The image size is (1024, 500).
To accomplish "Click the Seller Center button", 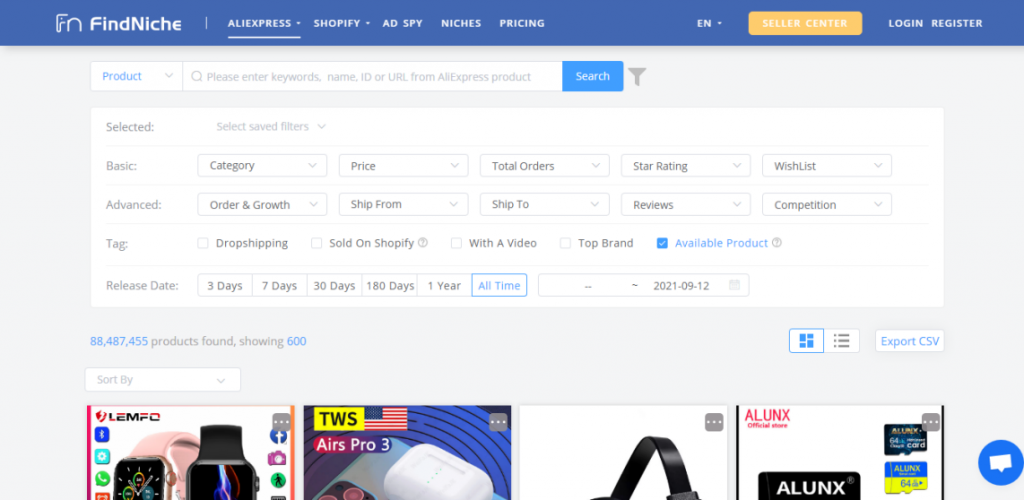I will 805,23.
